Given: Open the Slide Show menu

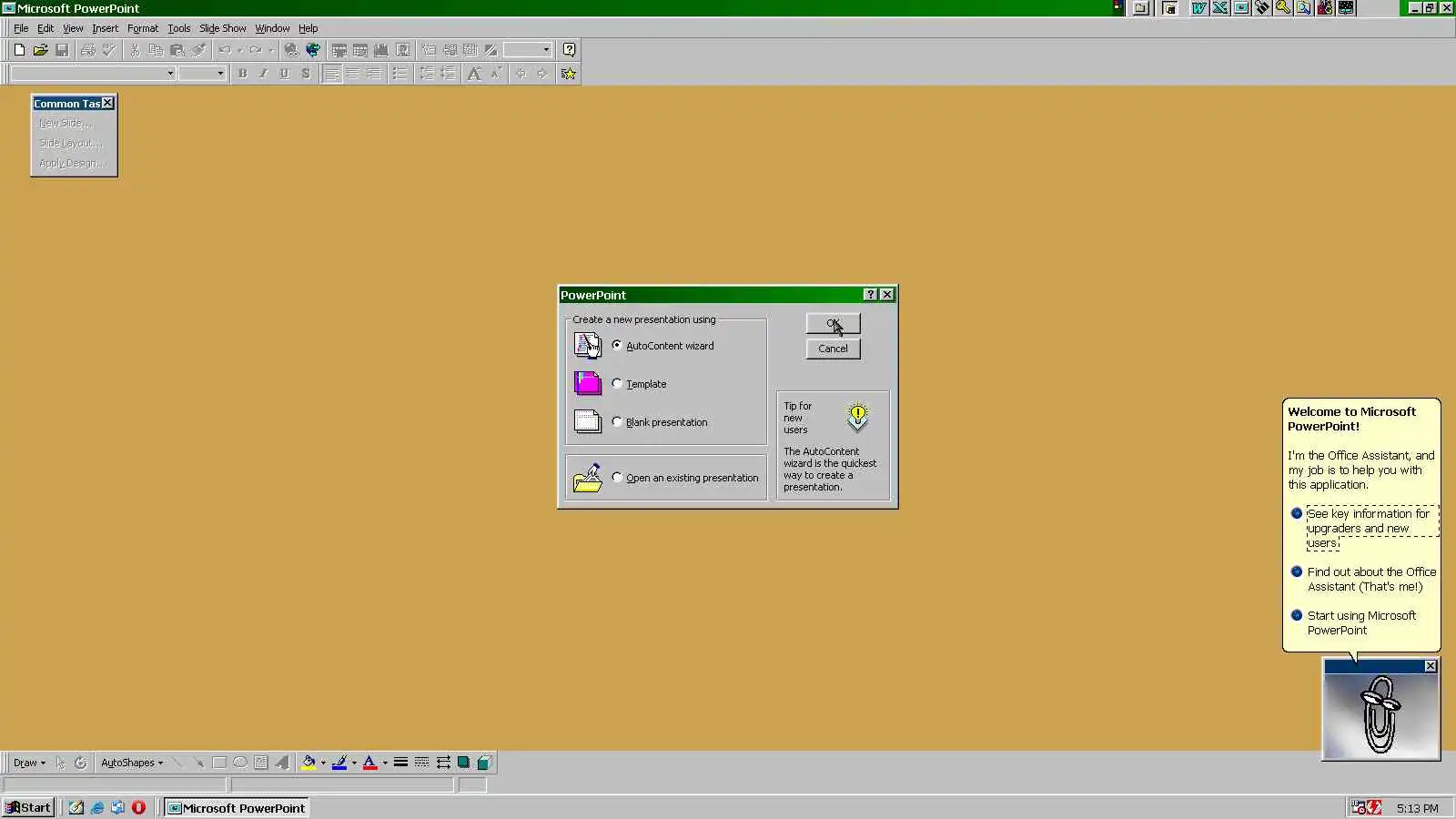Looking at the screenshot, I should coord(223,28).
